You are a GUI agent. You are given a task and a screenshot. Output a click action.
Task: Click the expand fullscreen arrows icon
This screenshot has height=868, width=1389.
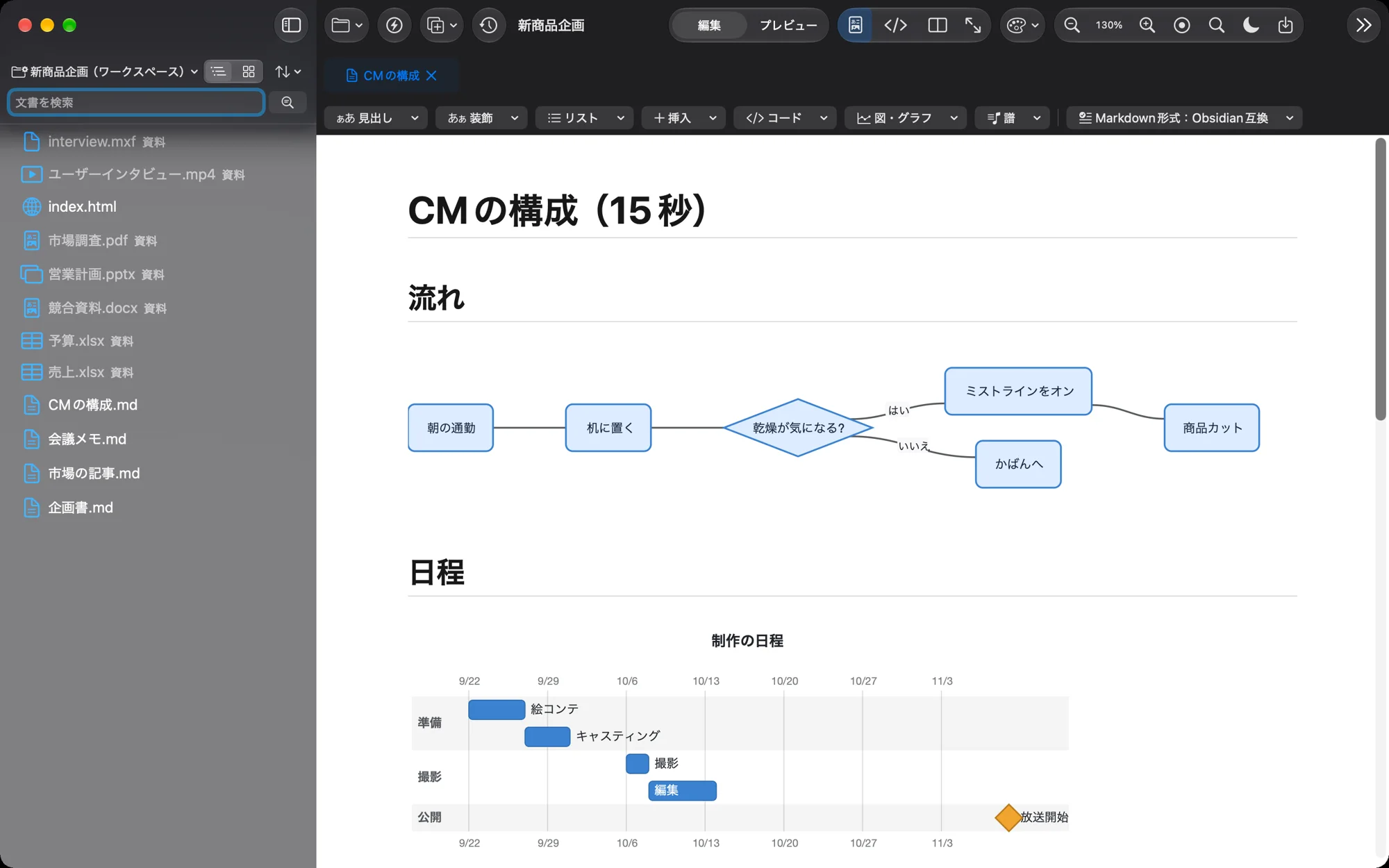tap(973, 26)
